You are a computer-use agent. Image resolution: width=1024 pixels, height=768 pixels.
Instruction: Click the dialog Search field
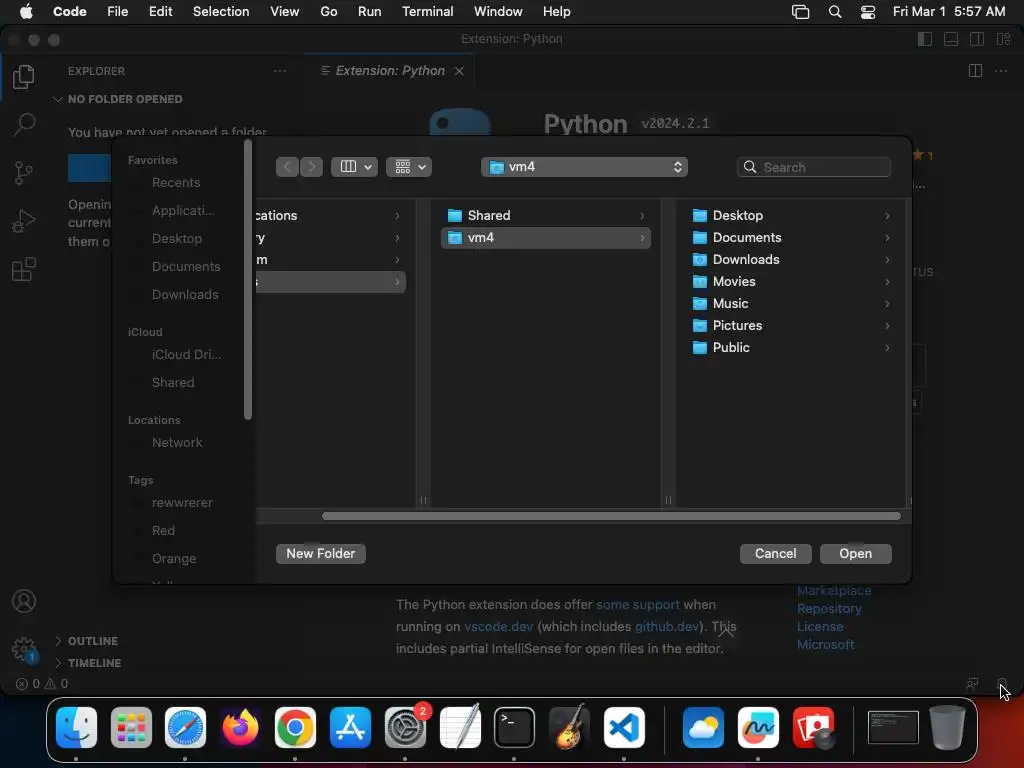pyautogui.click(x=814, y=167)
